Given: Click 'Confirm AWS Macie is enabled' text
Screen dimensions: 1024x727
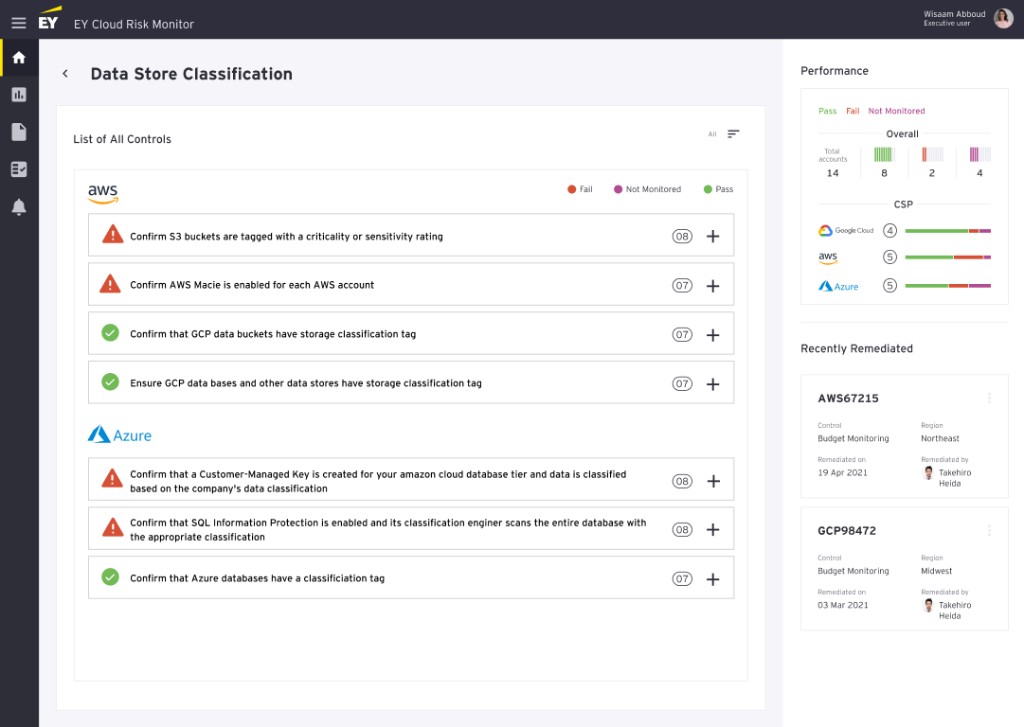Looking at the screenshot, I should [x=252, y=285].
